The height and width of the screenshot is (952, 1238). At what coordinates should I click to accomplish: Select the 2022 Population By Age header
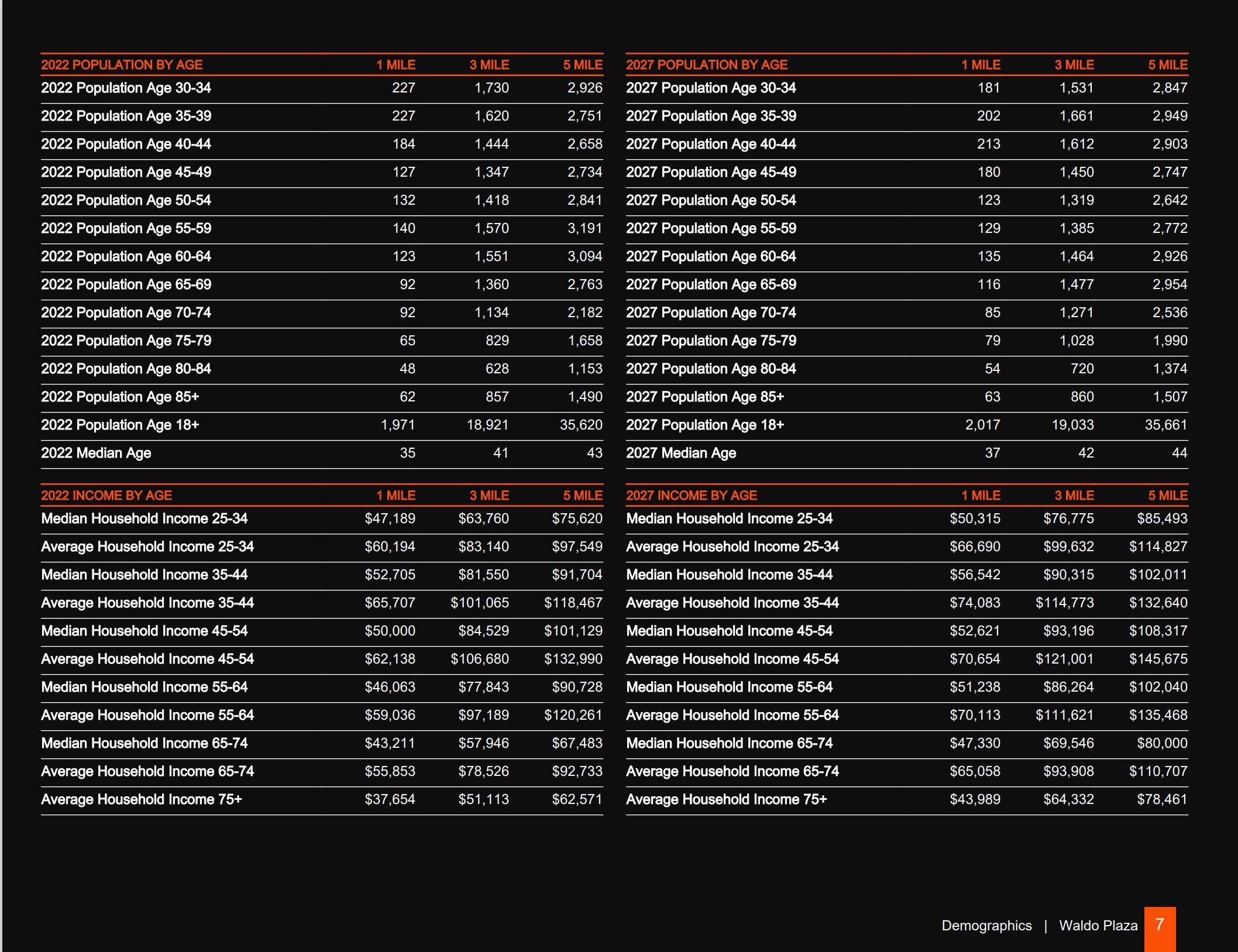pyautogui.click(x=122, y=65)
